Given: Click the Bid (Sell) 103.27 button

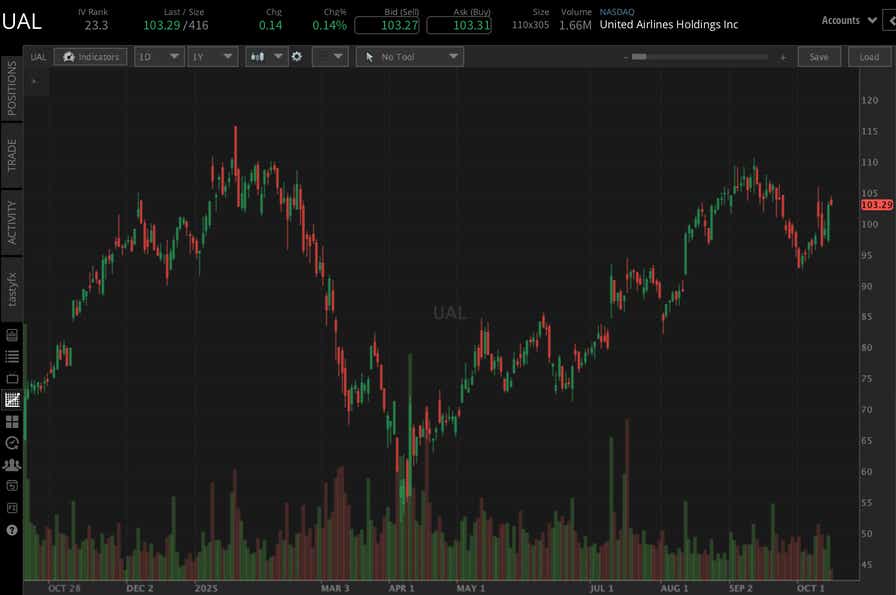Looking at the screenshot, I should point(387,25).
